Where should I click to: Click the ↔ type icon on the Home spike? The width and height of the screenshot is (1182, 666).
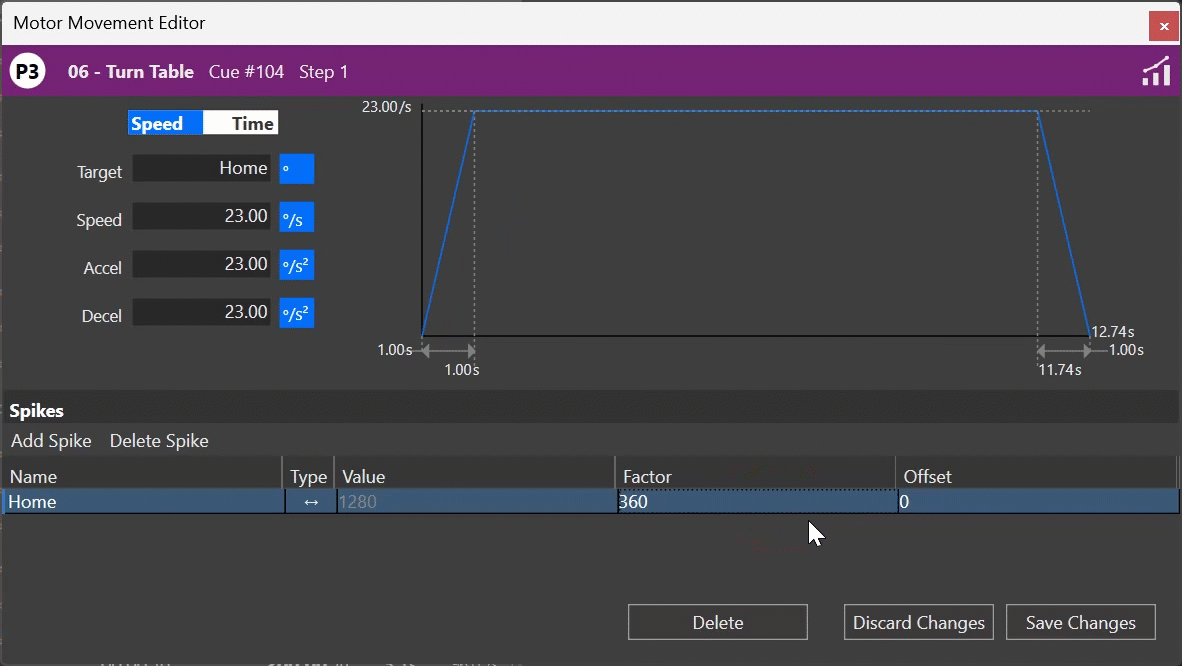click(308, 501)
